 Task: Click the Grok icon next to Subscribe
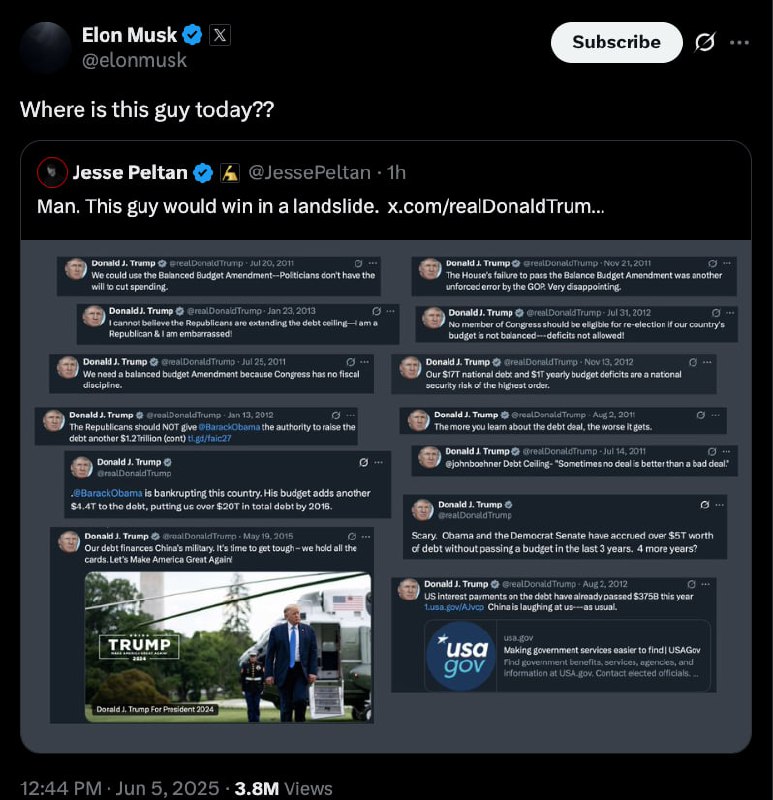coord(705,42)
